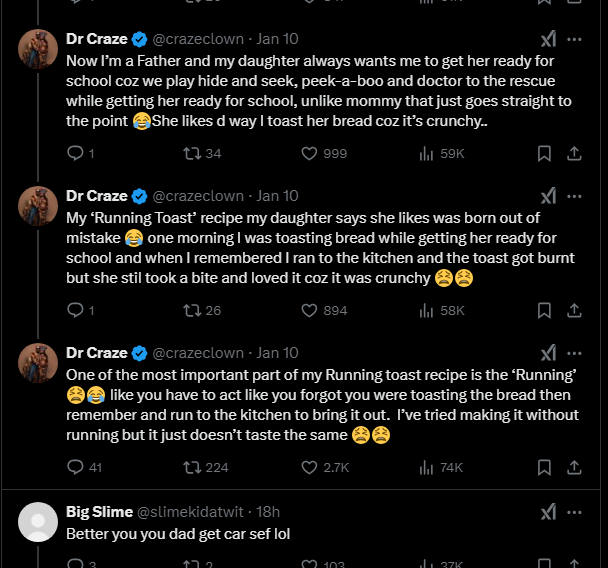Image resolution: width=608 pixels, height=568 pixels.
Task: Bookmark the tweet with 58K views
Action: point(544,310)
